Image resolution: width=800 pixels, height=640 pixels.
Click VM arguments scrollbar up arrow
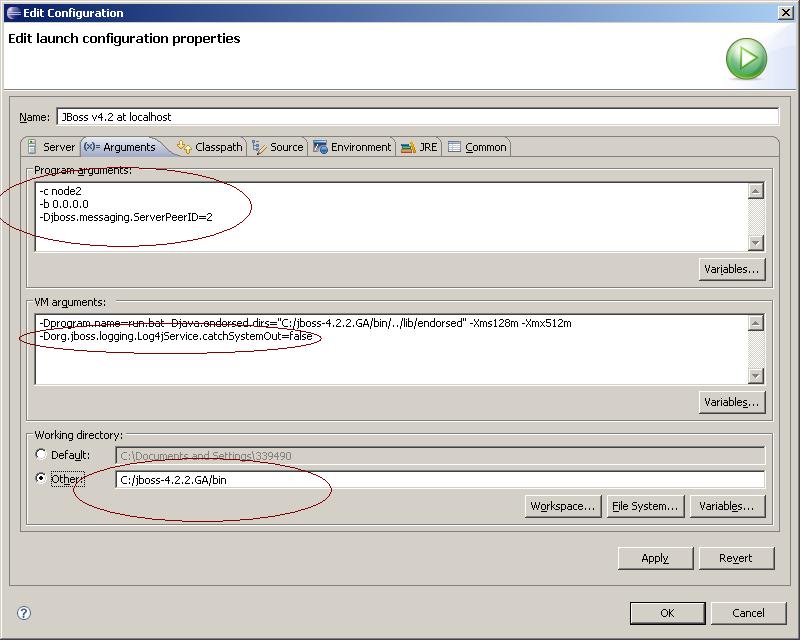(x=756, y=323)
